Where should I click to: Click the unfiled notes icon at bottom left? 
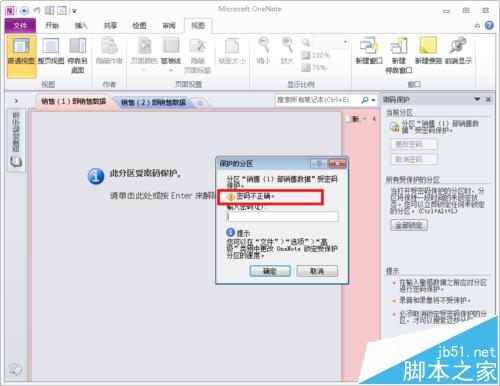[15, 369]
